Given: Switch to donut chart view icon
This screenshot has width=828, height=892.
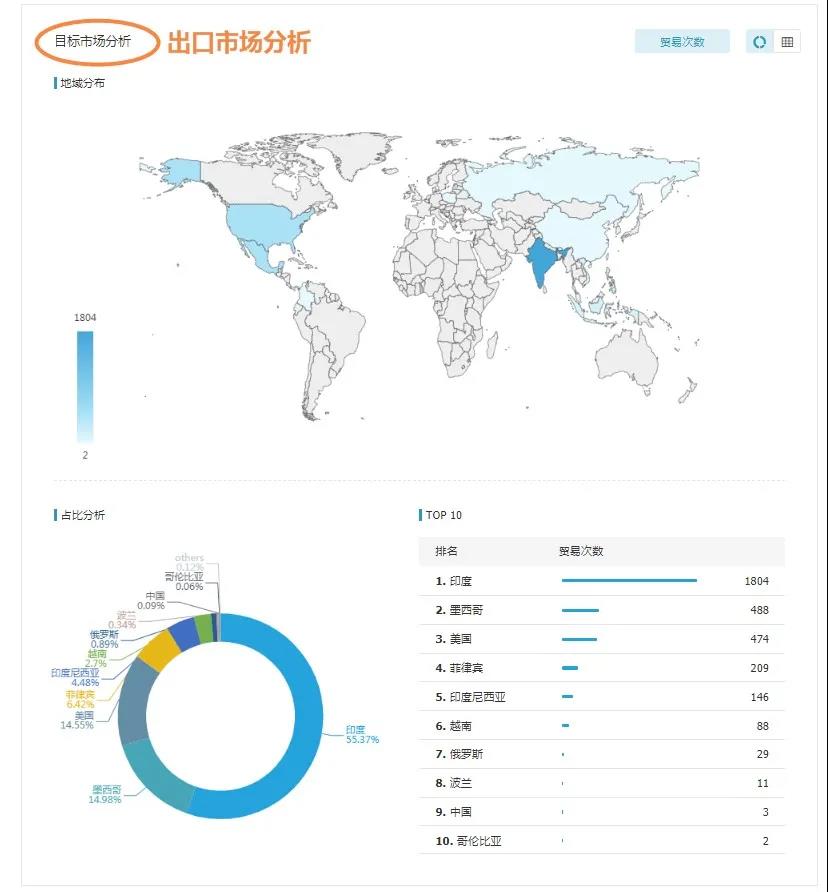Looking at the screenshot, I should [x=760, y=42].
